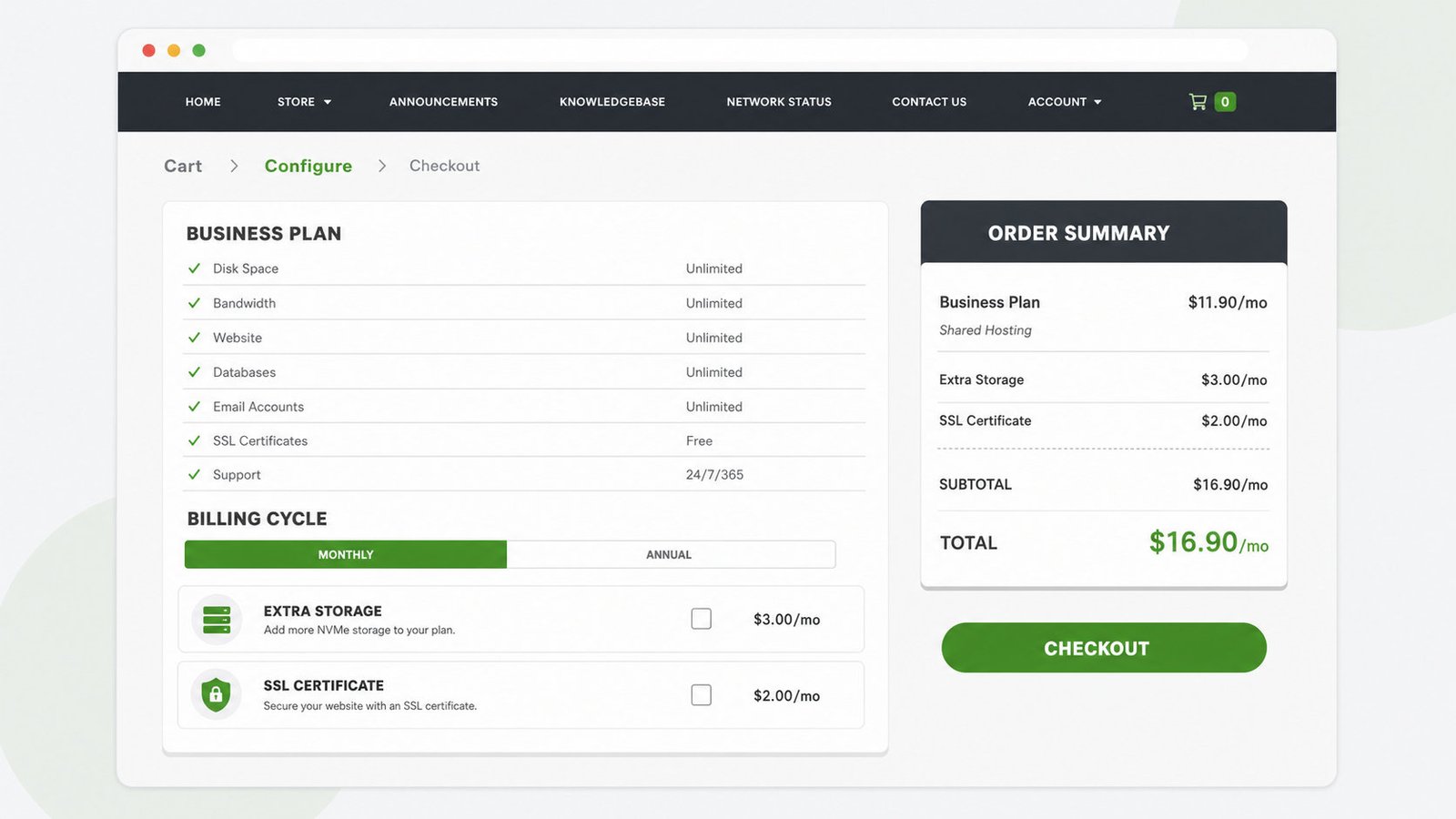The image size is (1456, 819).
Task: Enable the SSL Certificate addon checkbox
Action: (x=701, y=695)
